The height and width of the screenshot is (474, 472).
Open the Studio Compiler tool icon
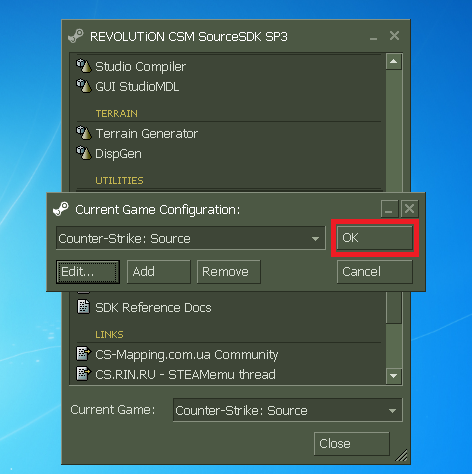[x=83, y=66]
